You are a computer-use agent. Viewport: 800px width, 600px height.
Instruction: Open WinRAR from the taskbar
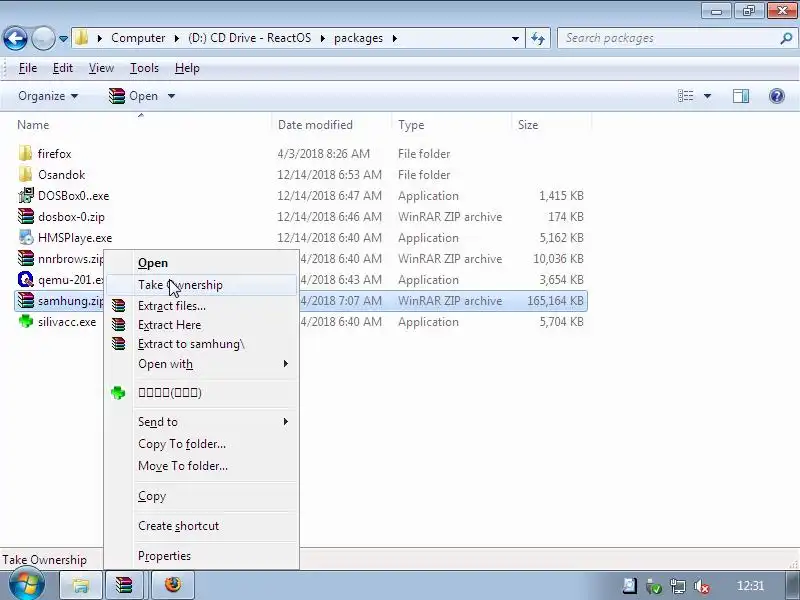124,585
